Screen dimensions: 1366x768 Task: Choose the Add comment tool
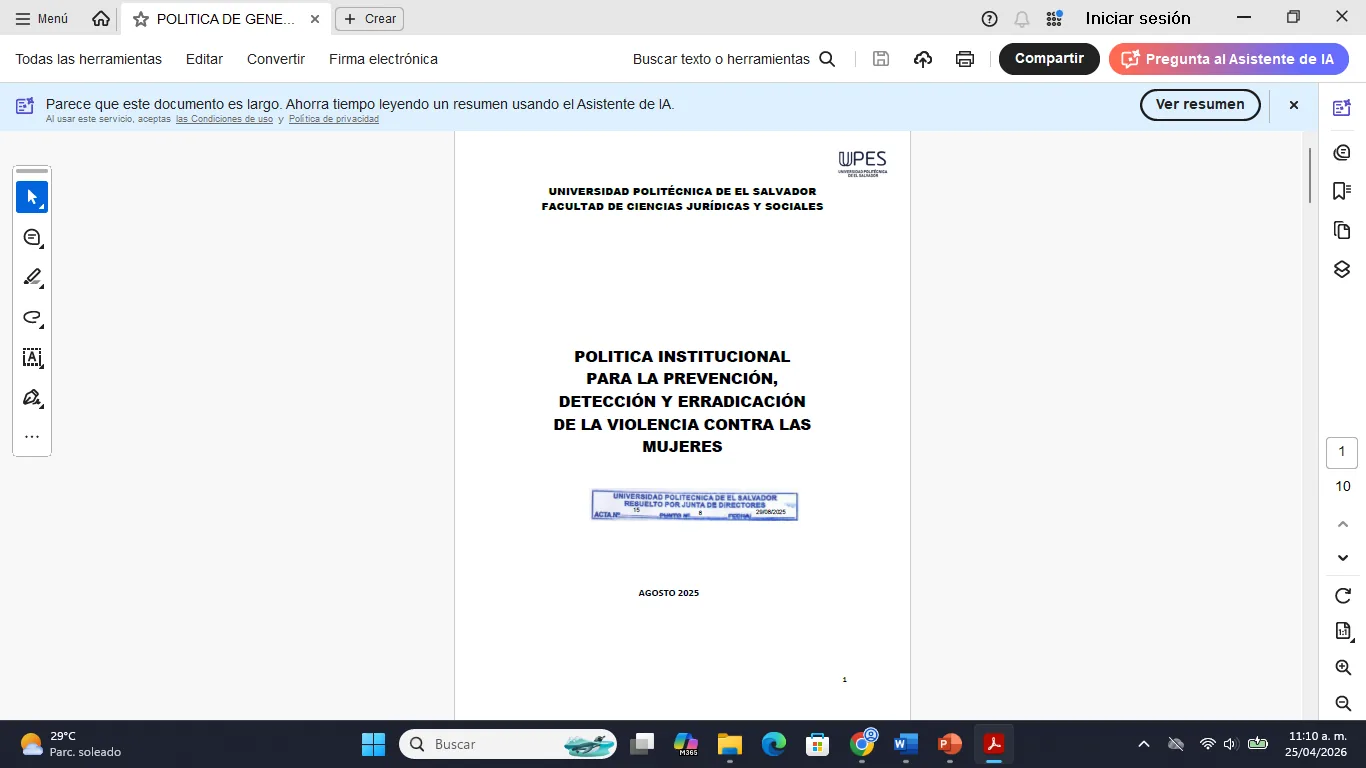click(x=32, y=237)
